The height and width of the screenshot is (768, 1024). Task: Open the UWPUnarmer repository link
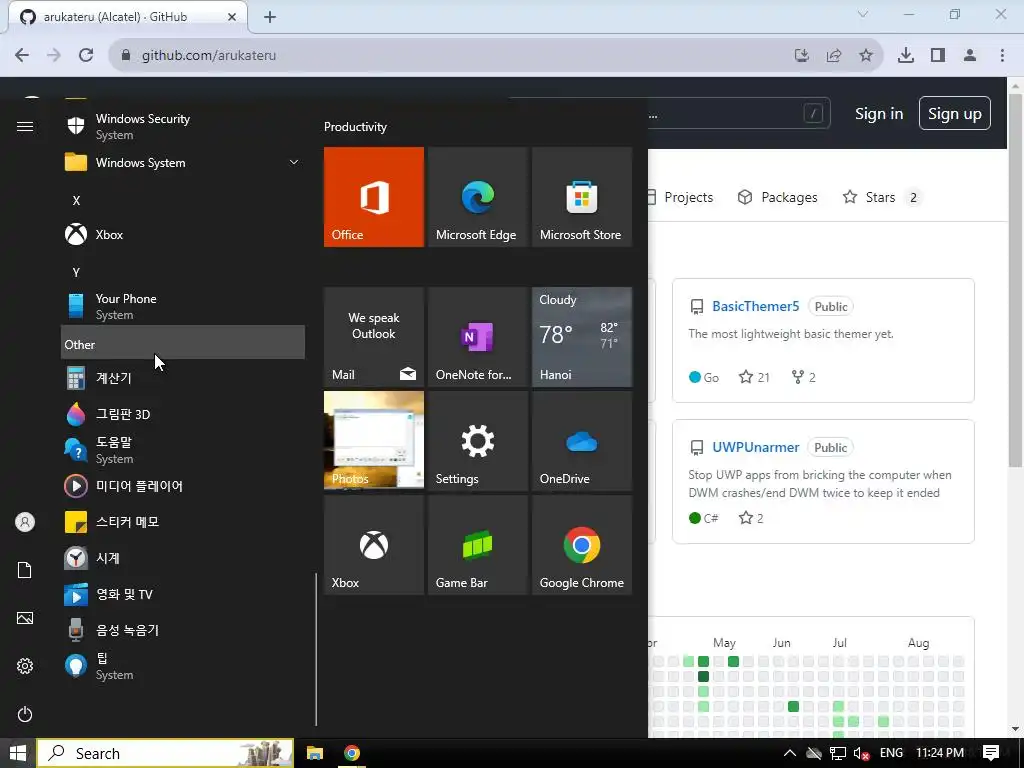coord(756,447)
